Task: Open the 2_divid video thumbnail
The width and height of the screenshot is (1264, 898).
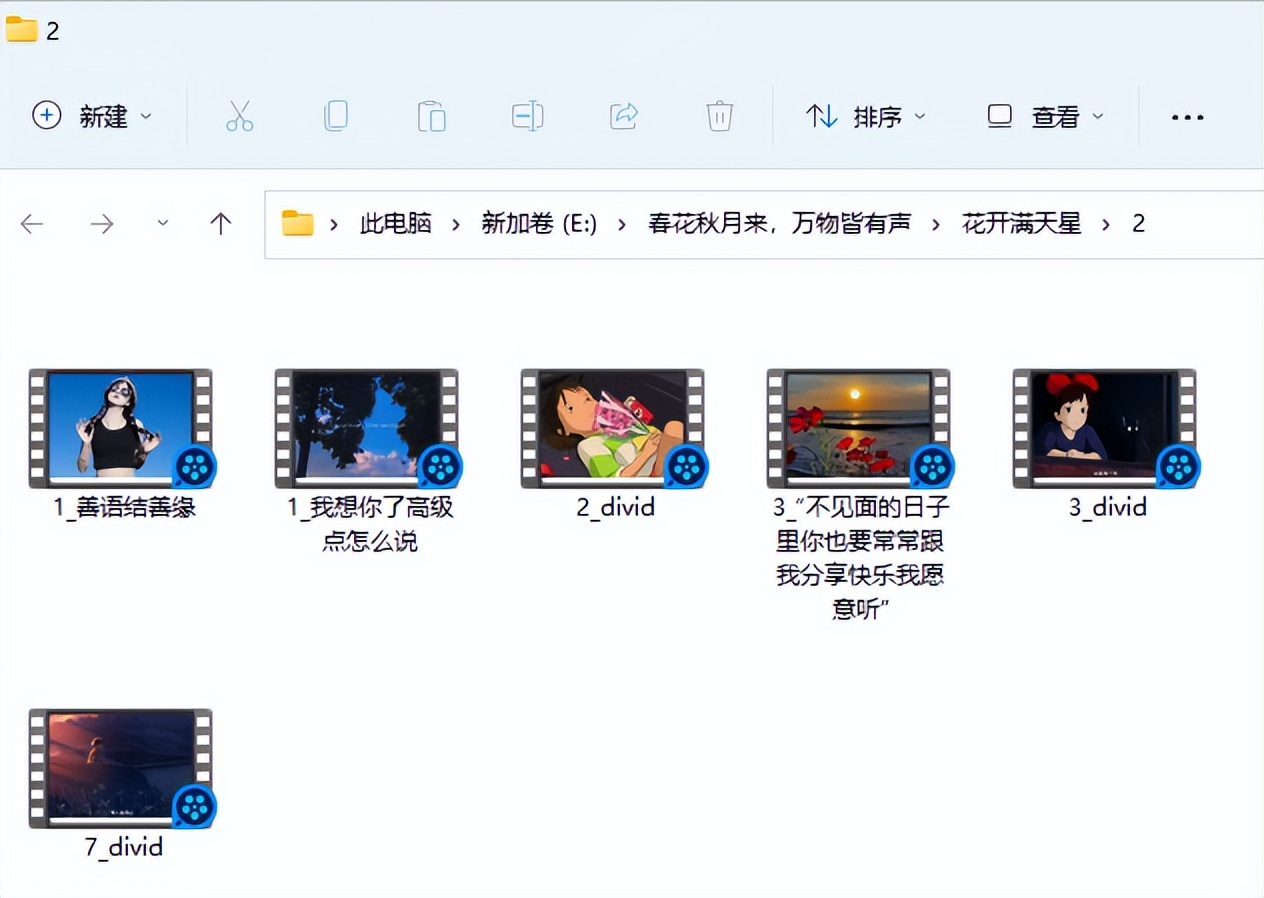Action: click(x=612, y=428)
